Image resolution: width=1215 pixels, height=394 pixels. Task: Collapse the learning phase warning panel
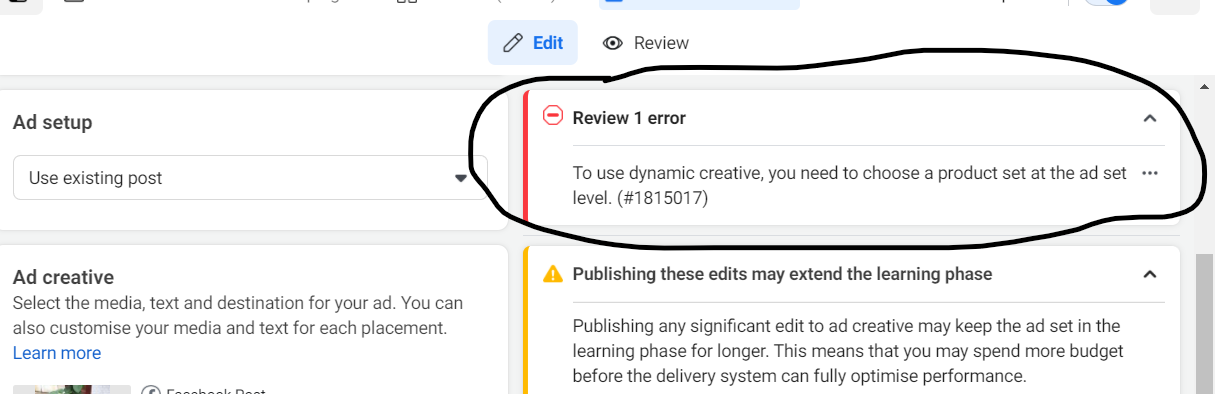click(1150, 274)
